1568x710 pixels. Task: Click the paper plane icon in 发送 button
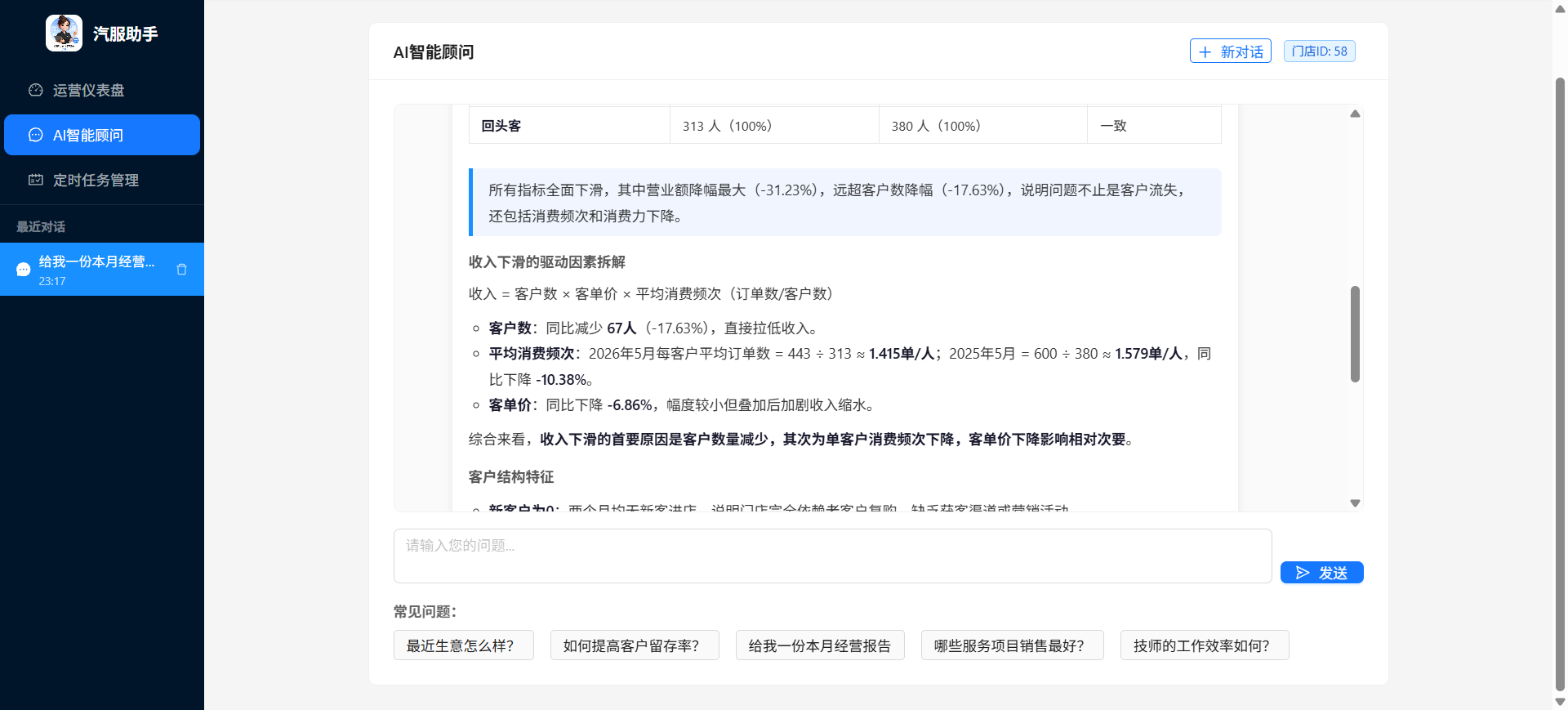(1303, 573)
